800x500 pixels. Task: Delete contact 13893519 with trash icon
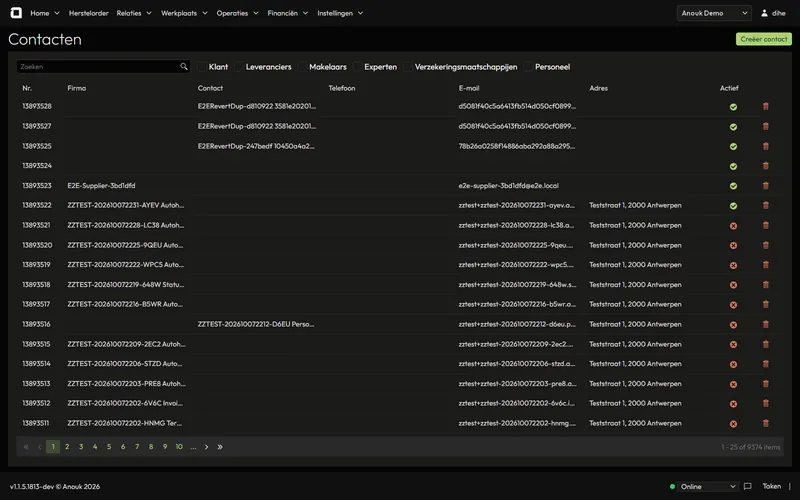pos(765,265)
